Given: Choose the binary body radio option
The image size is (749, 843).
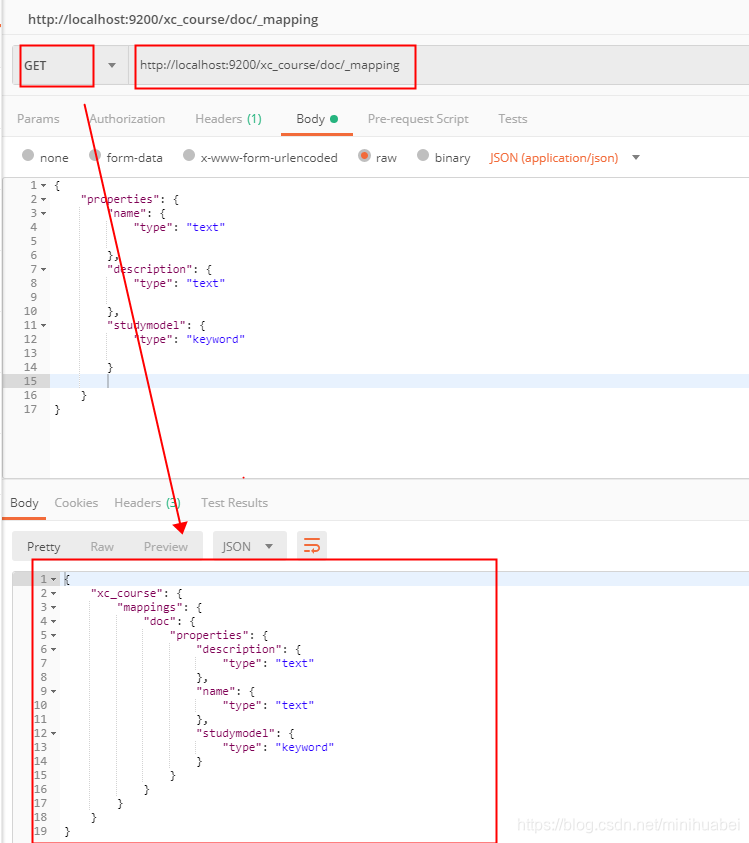Looking at the screenshot, I should pos(423,155).
